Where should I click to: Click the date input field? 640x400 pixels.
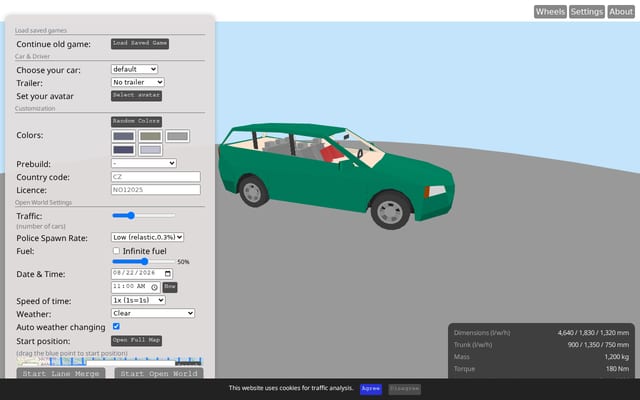[142, 273]
